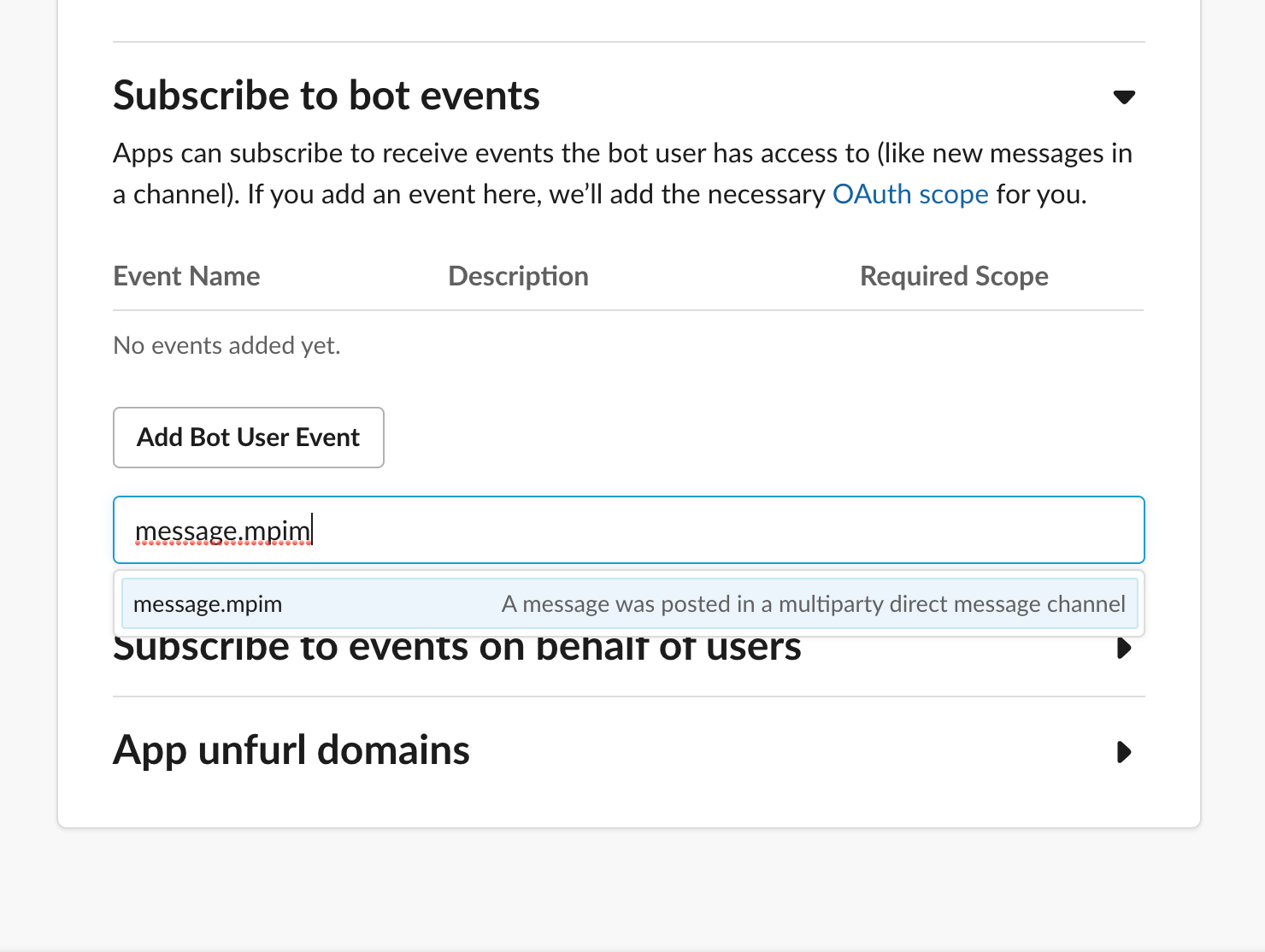Image resolution: width=1265 pixels, height=952 pixels.
Task: Click the Description column header
Action: click(518, 276)
